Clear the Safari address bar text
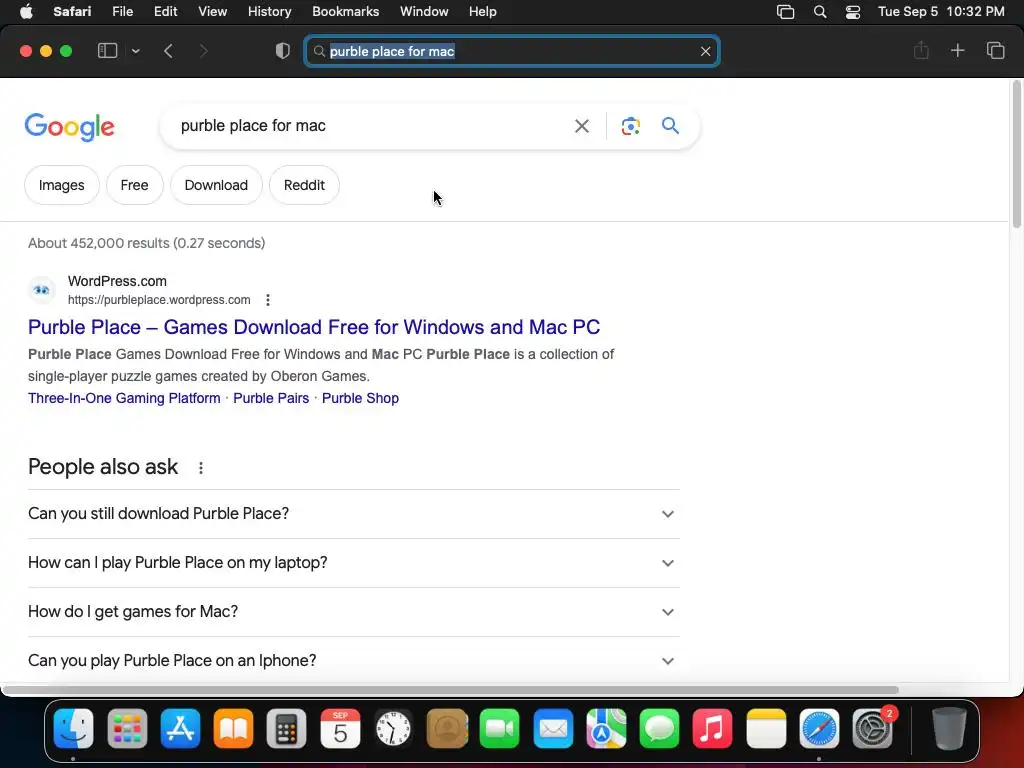This screenshot has height=768, width=1024. point(705,52)
